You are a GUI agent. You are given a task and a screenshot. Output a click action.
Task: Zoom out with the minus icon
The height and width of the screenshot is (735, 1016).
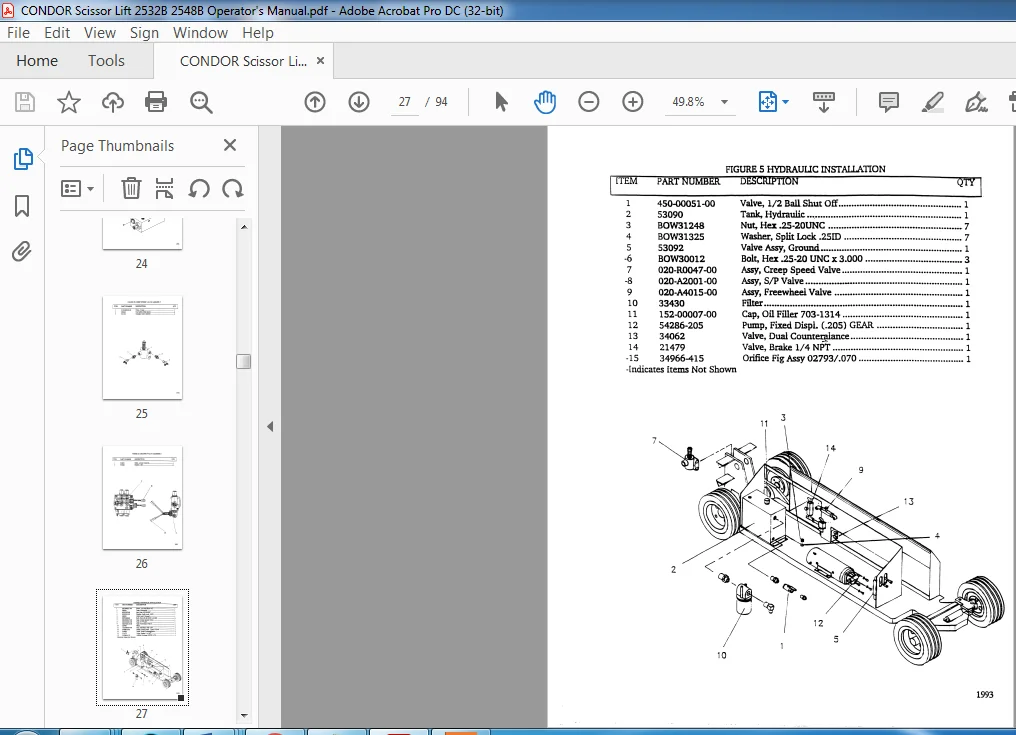[x=588, y=102]
